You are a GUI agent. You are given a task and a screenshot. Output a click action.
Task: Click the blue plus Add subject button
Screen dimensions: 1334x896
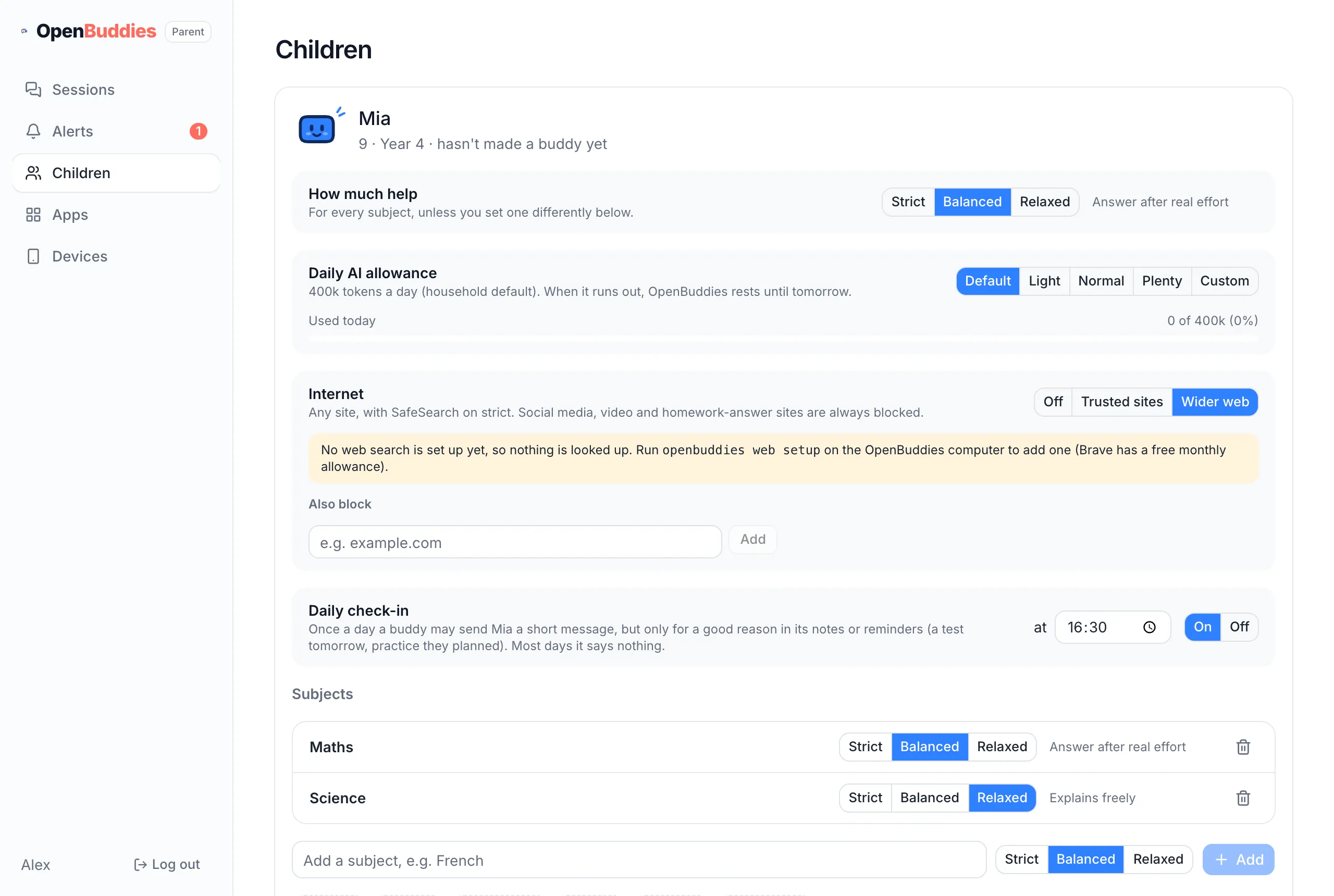pyautogui.click(x=1238, y=860)
